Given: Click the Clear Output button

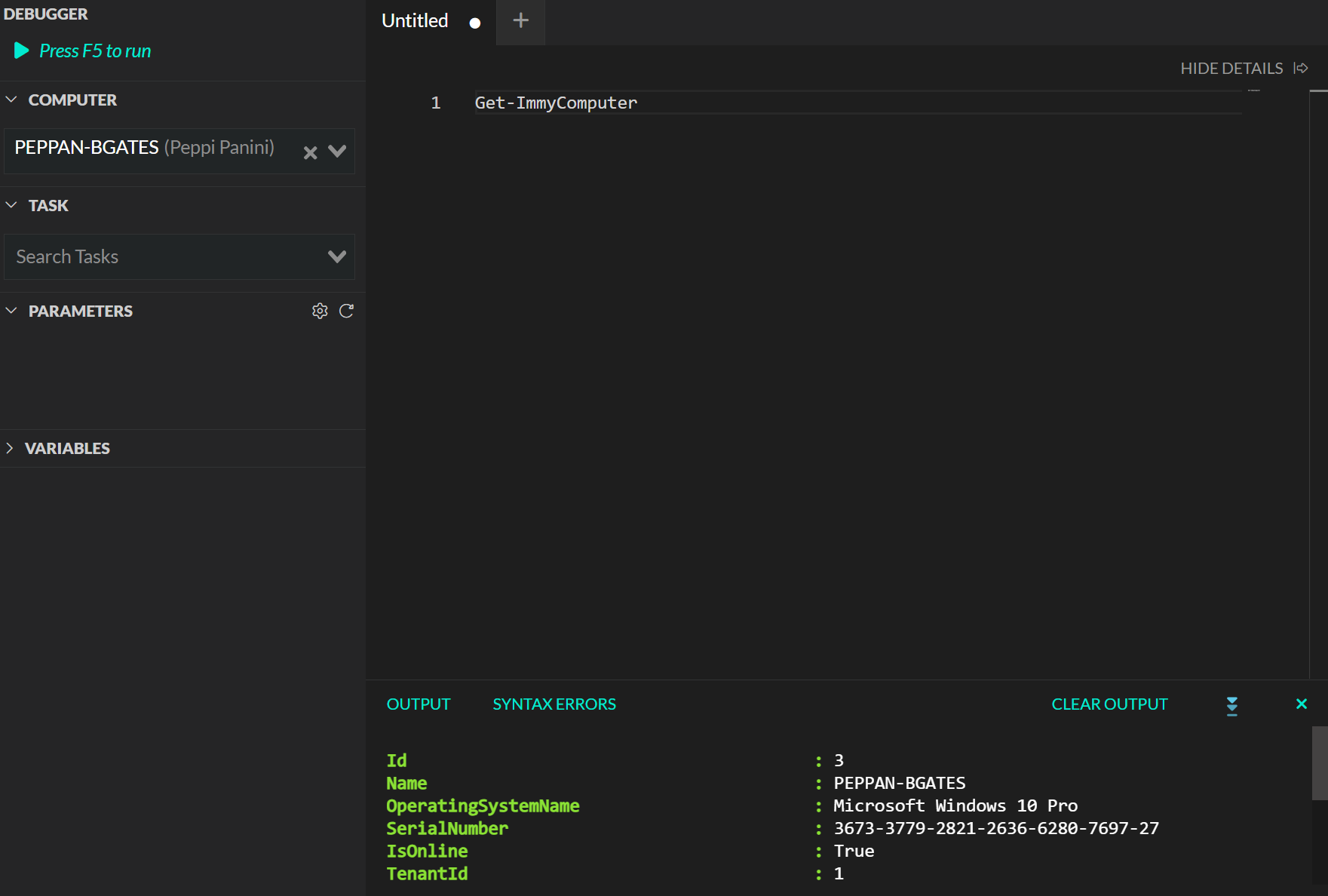Looking at the screenshot, I should point(1109,704).
